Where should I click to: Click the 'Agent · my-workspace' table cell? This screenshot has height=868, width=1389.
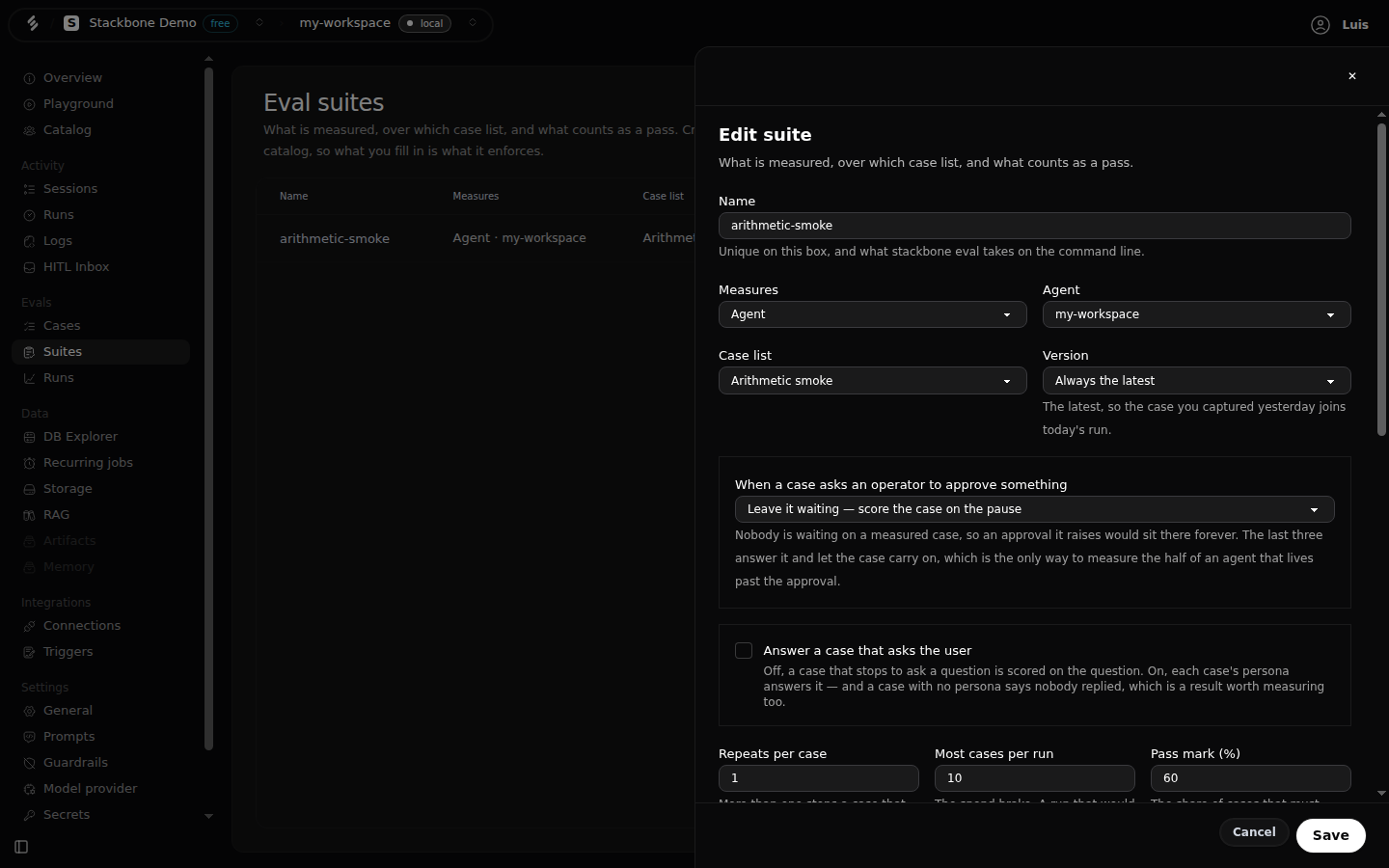point(519,238)
